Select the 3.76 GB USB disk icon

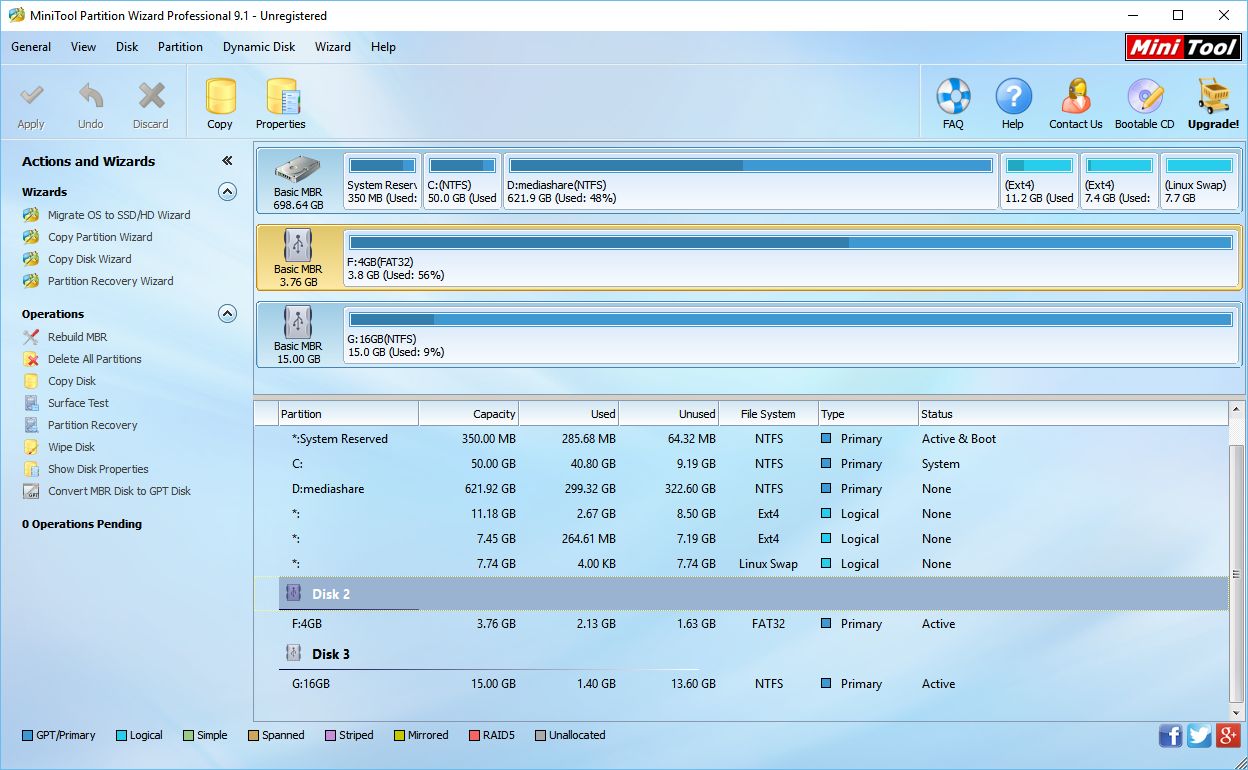[298, 245]
